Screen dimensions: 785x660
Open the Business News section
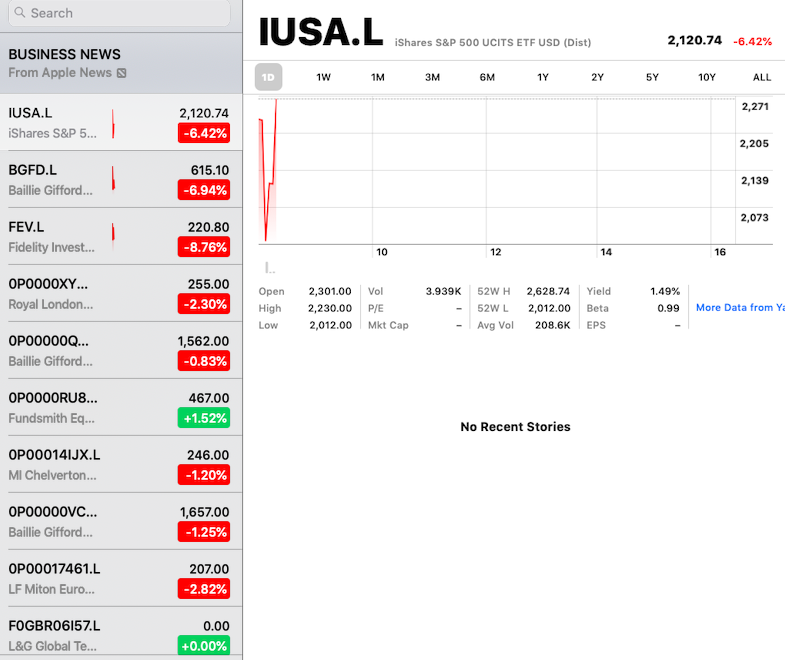(121, 63)
